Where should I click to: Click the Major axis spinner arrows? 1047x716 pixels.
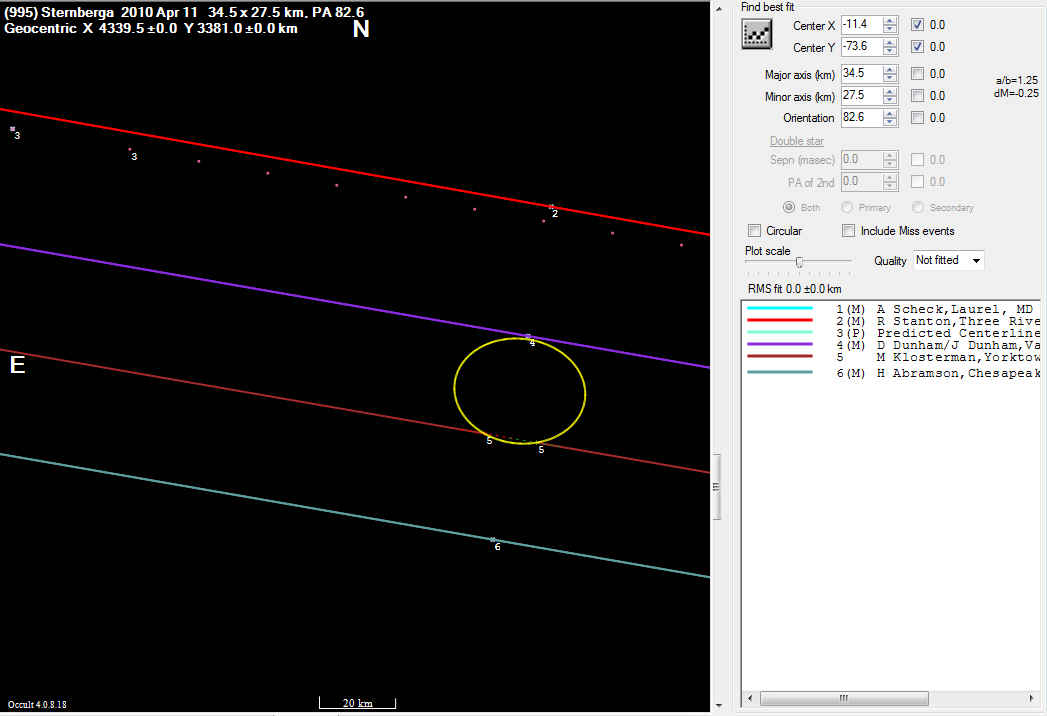[x=889, y=73]
